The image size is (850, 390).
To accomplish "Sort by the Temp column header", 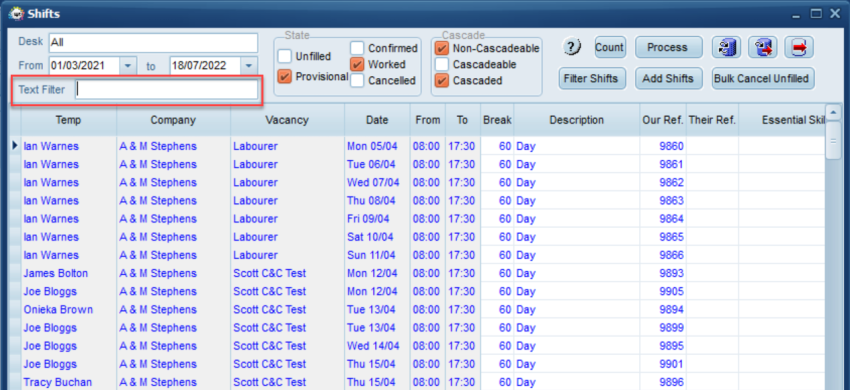I will [x=68, y=120].
